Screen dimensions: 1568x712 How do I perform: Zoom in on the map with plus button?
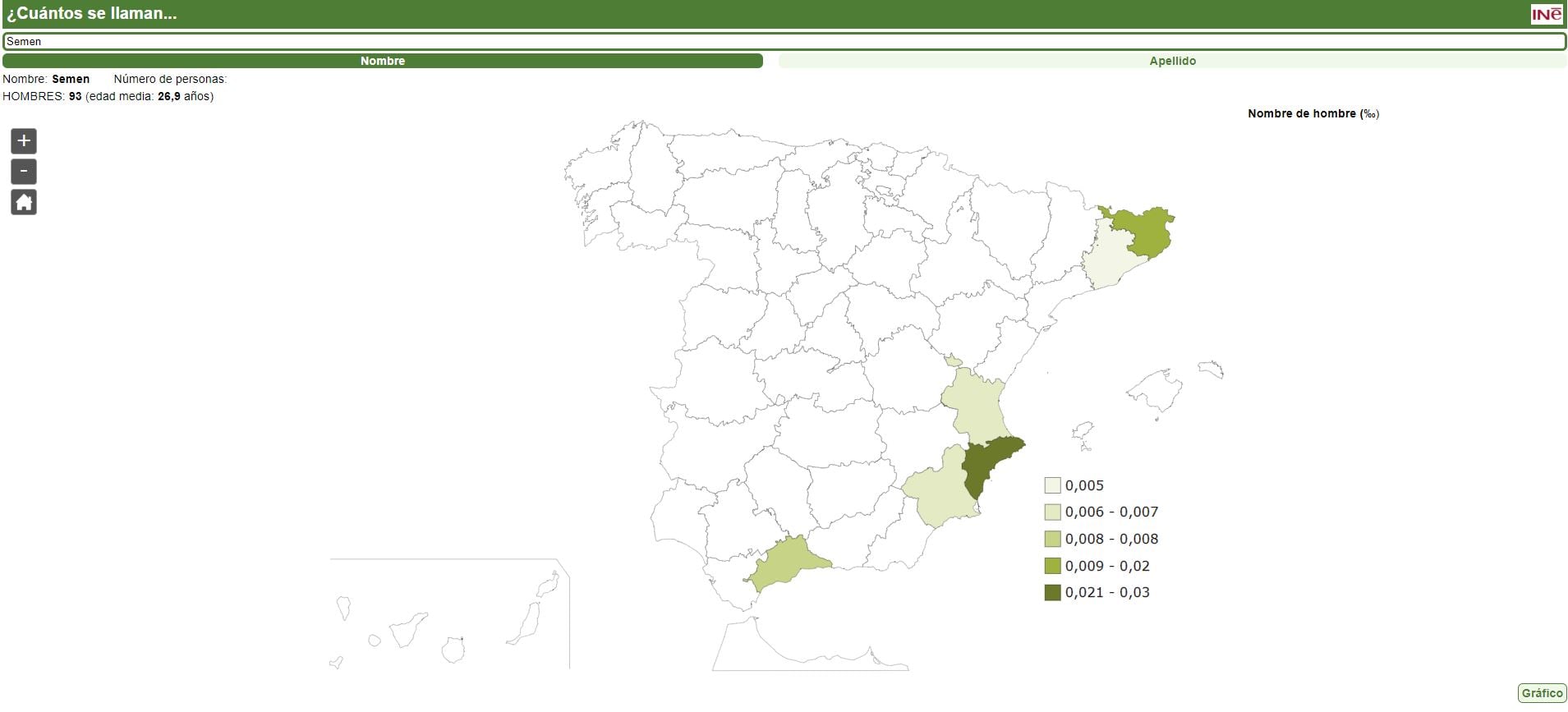[24, 141]
